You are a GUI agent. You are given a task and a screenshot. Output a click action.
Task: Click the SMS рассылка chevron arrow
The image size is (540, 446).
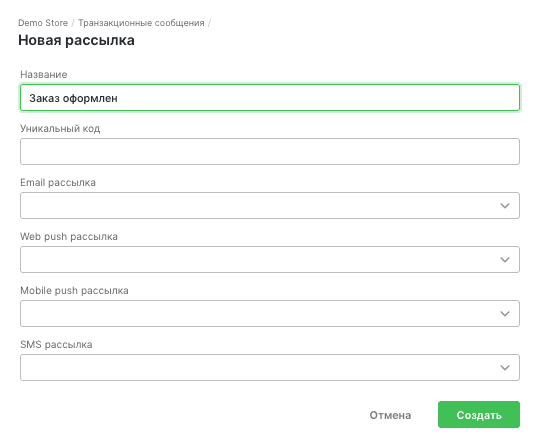coord(505,368)
